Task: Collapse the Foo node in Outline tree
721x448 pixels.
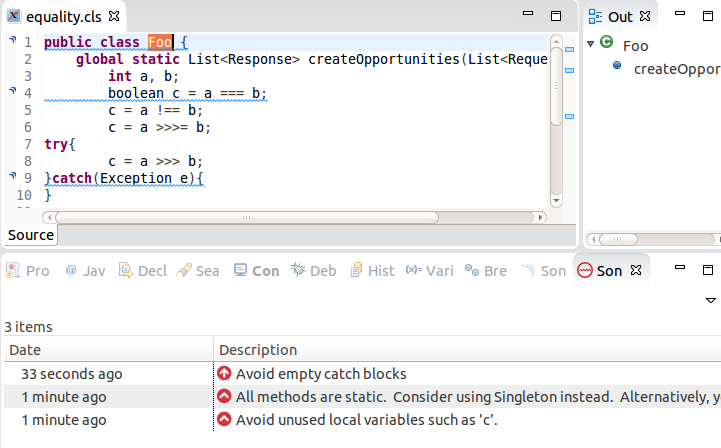Action: (x=591, y=44)
